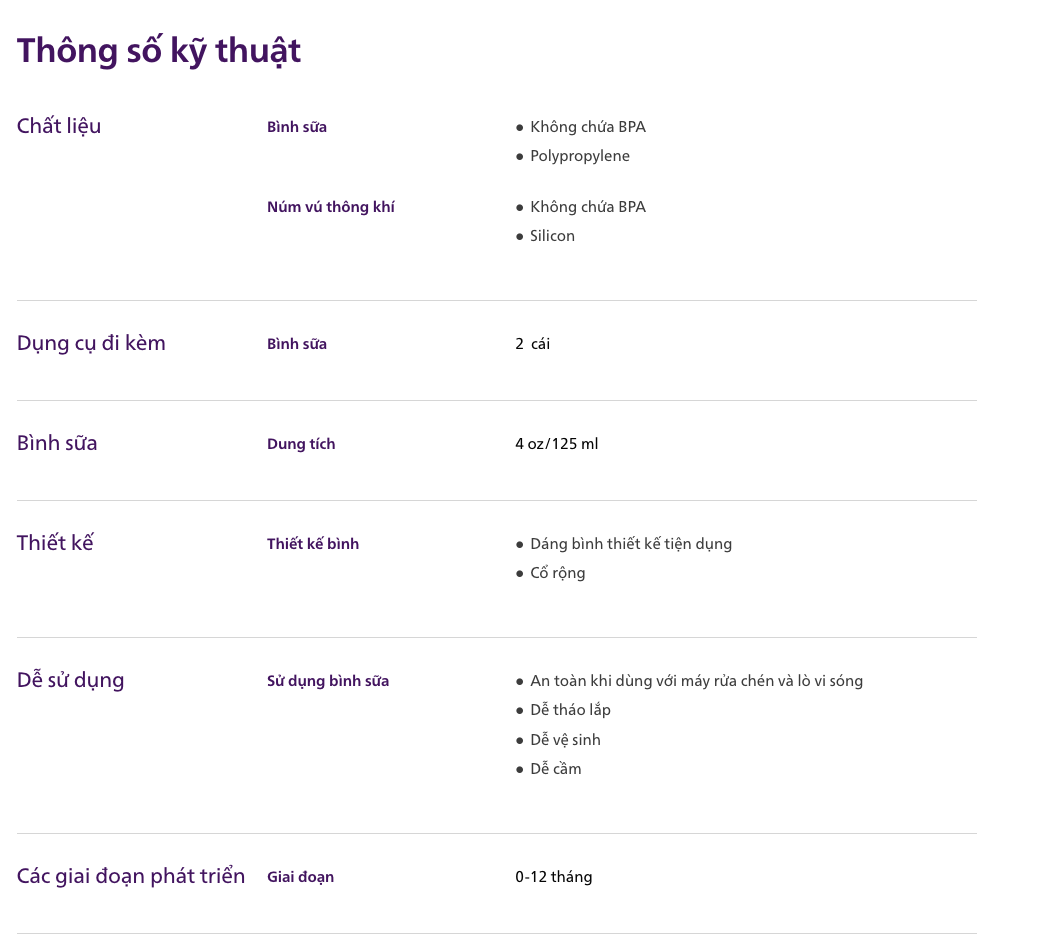Click 'Bình sữa' label under Chất liệu
Screen dimensions: 1045x936
(297, 127)
